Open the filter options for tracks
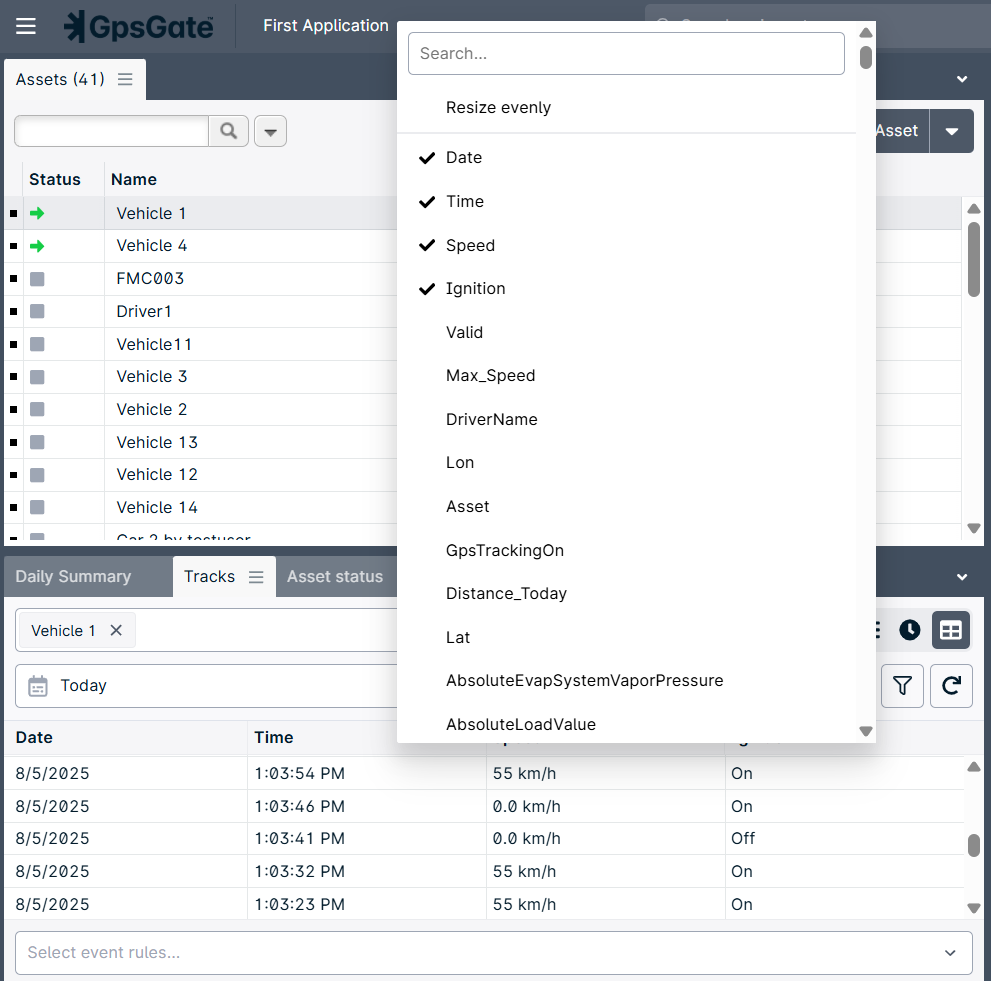The height and width of the screenshot is (981, 991). pos(902,686)
